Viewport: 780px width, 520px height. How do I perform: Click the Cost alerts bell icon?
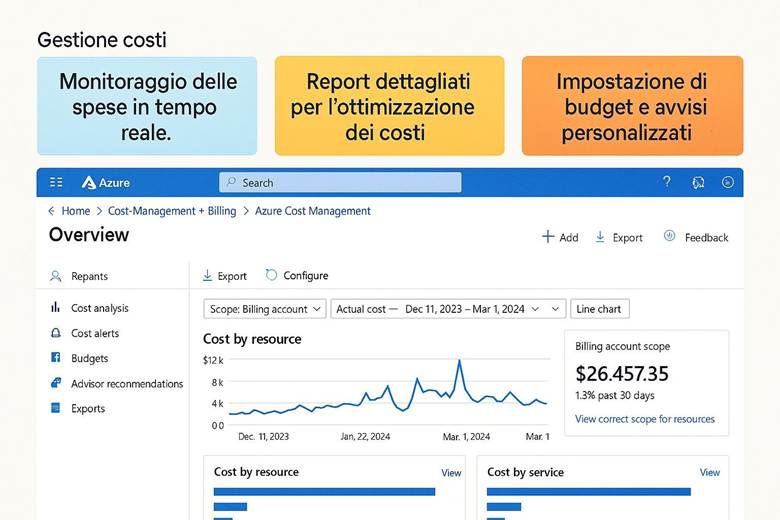(56, 332)
